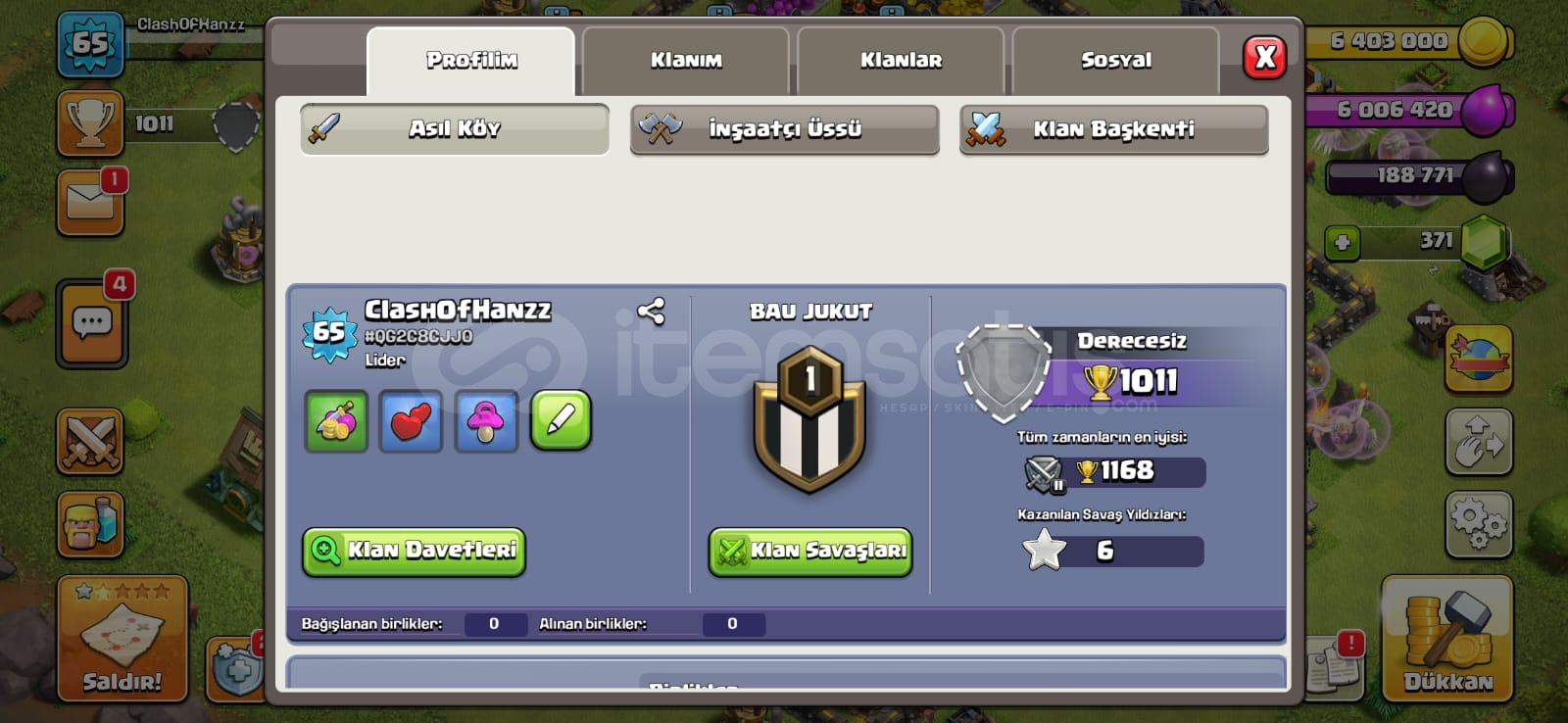Tap the crossed swords battle log icon
1568x723 pixels.
point(90,442)
